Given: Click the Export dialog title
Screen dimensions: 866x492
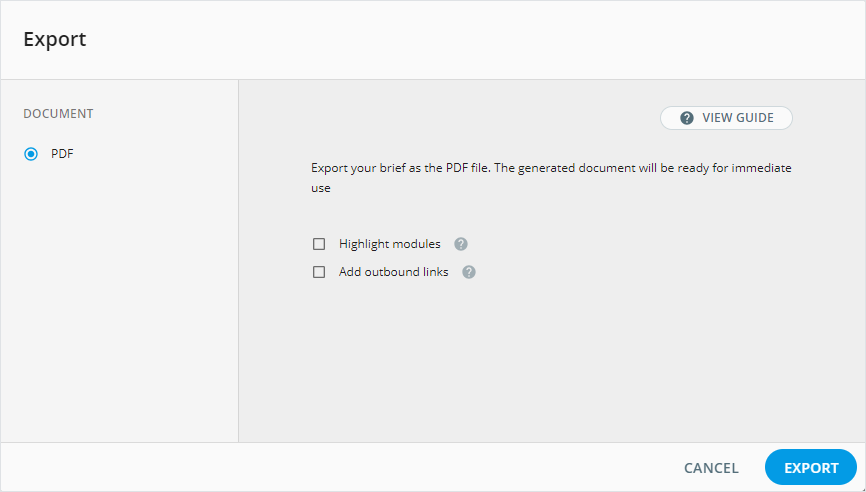Looking at the screenshot, I should [55, 40].
